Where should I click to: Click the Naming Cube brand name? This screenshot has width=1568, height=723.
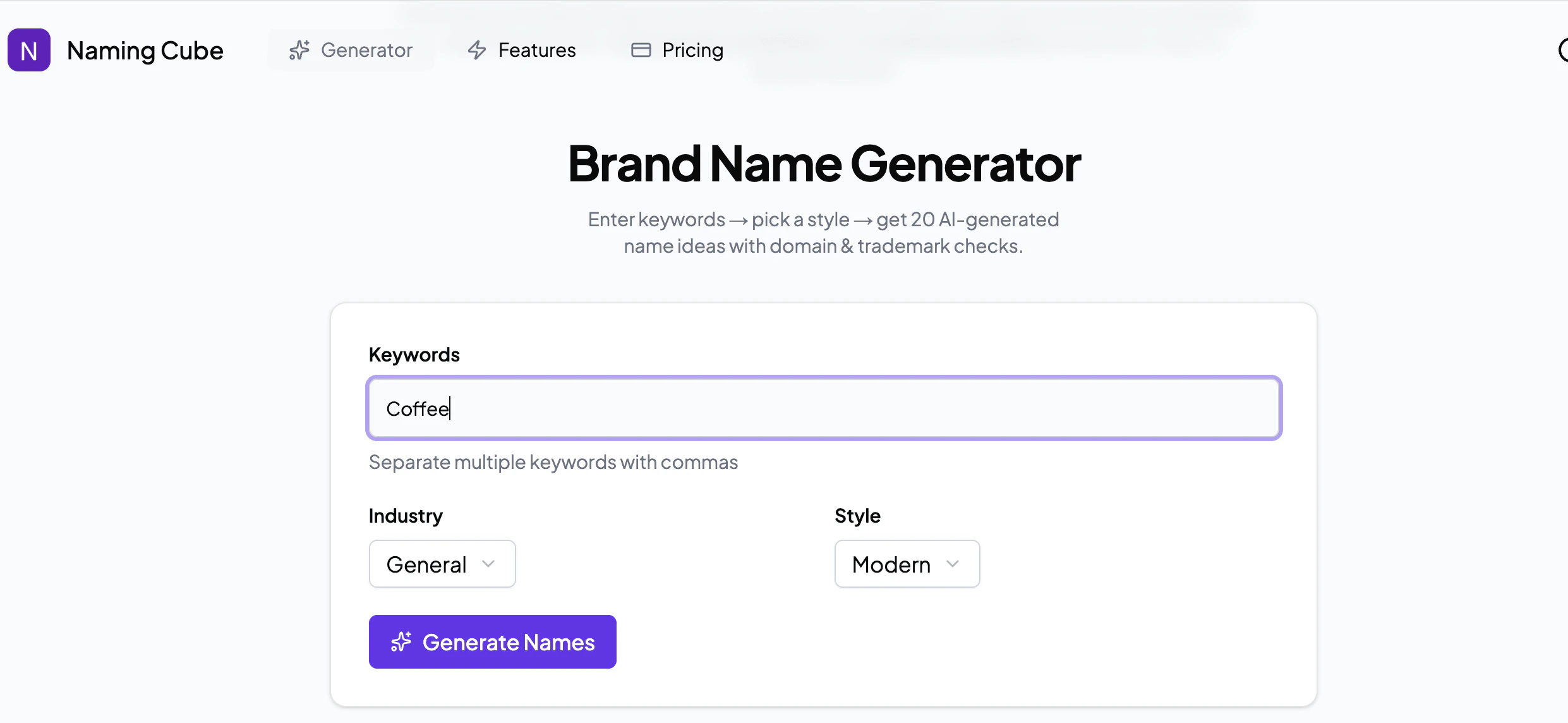pos(145,51)
